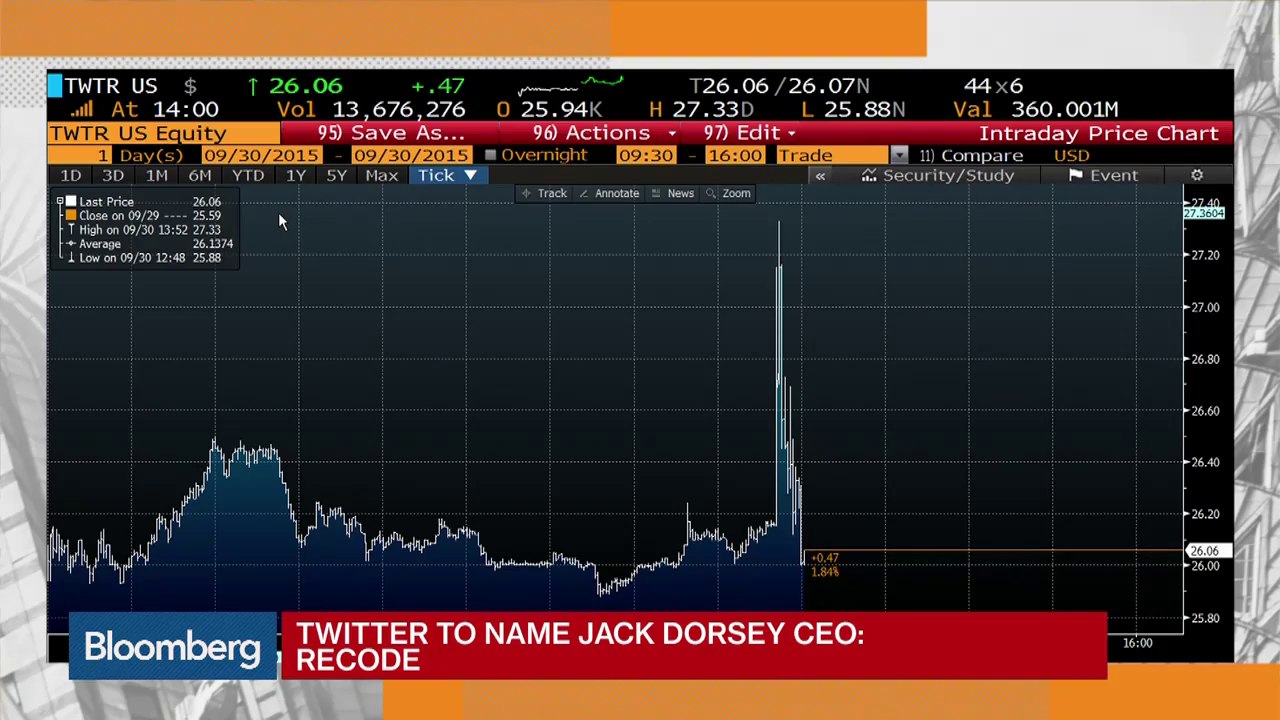Click the Bloomberg logo

172,647
